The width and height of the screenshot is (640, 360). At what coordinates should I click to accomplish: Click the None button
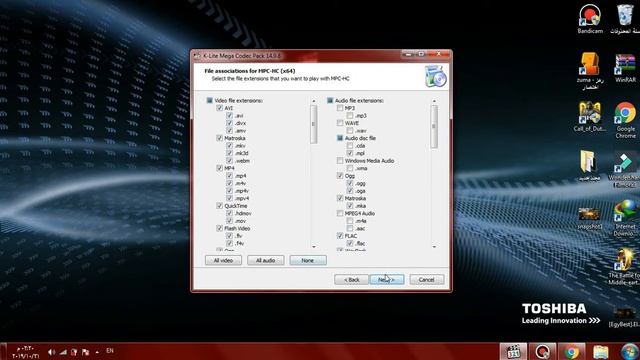[x=308, y=260]
